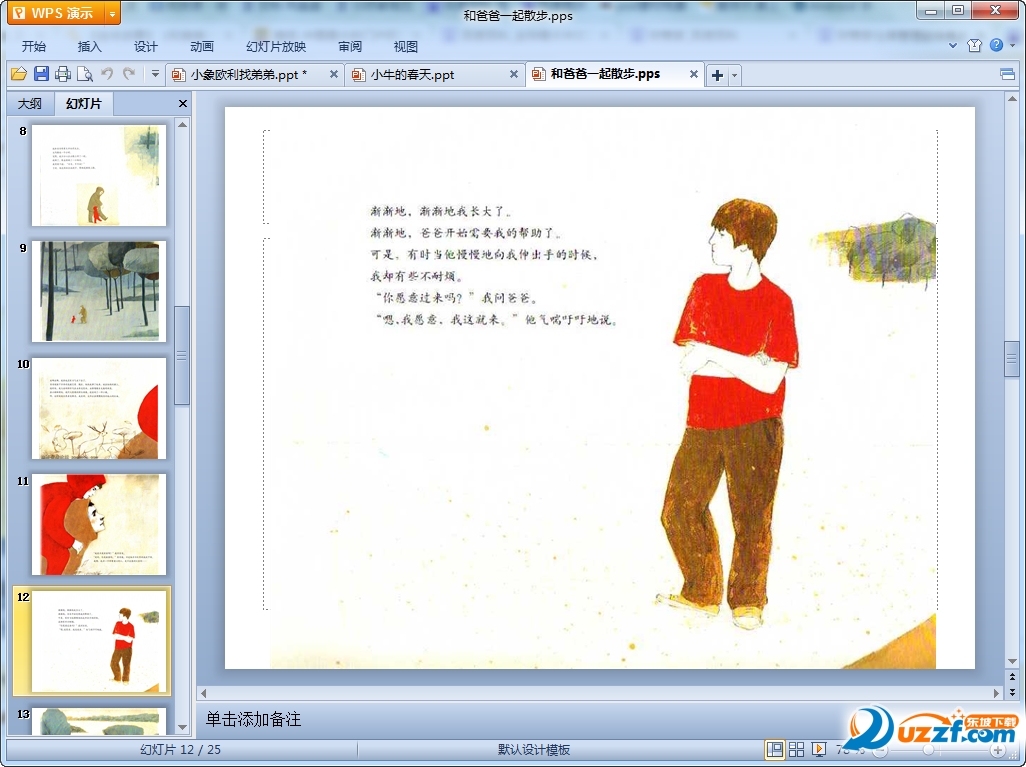The height and width of the screenshot is (767, 1026).
Task: Select the 幻灯片 panel tab
Action: (84, 103)
